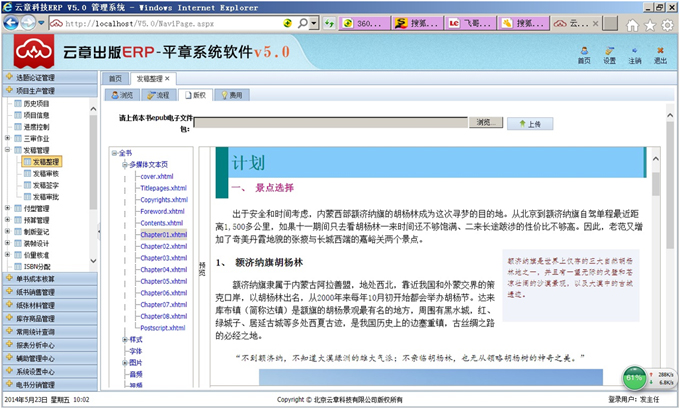Image resolution: width=680 pixels, height=409 pixels.
Task: Click the epub file path input field
Action: pyautogui.click(x=330, y=122)
